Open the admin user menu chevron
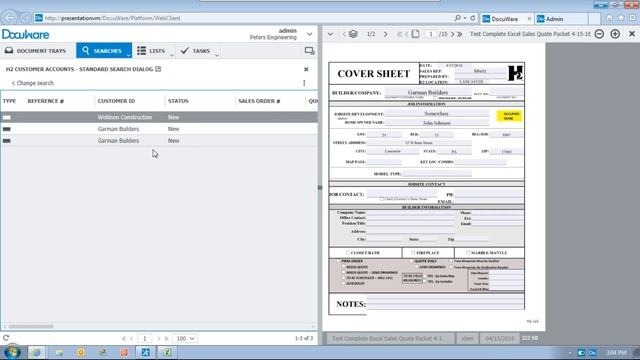 pyautogui.click(x=309, y=34)
